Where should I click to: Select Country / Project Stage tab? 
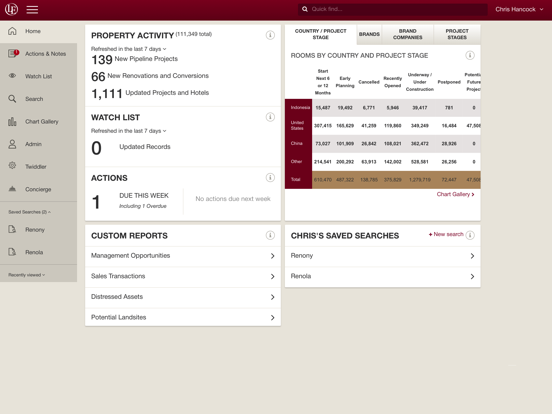[320, 34]
